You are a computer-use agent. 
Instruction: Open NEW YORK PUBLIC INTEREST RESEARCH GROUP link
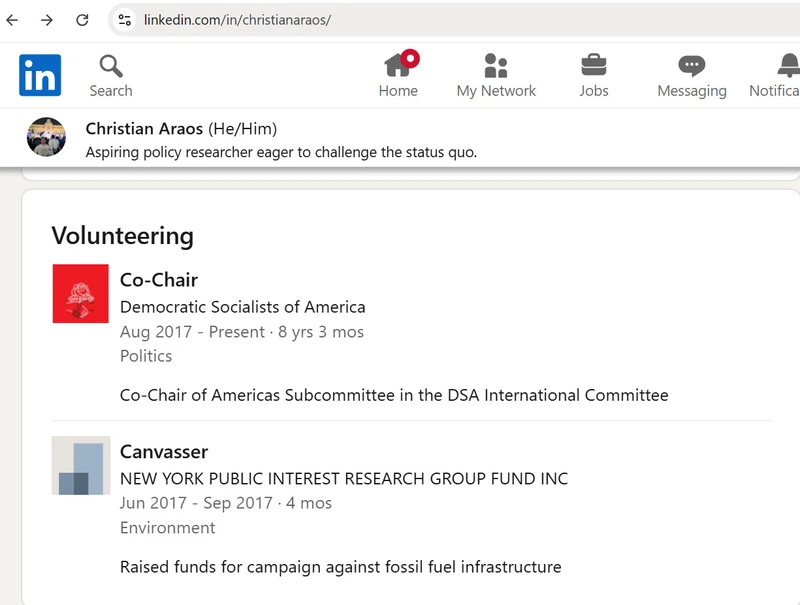[343, 479]
